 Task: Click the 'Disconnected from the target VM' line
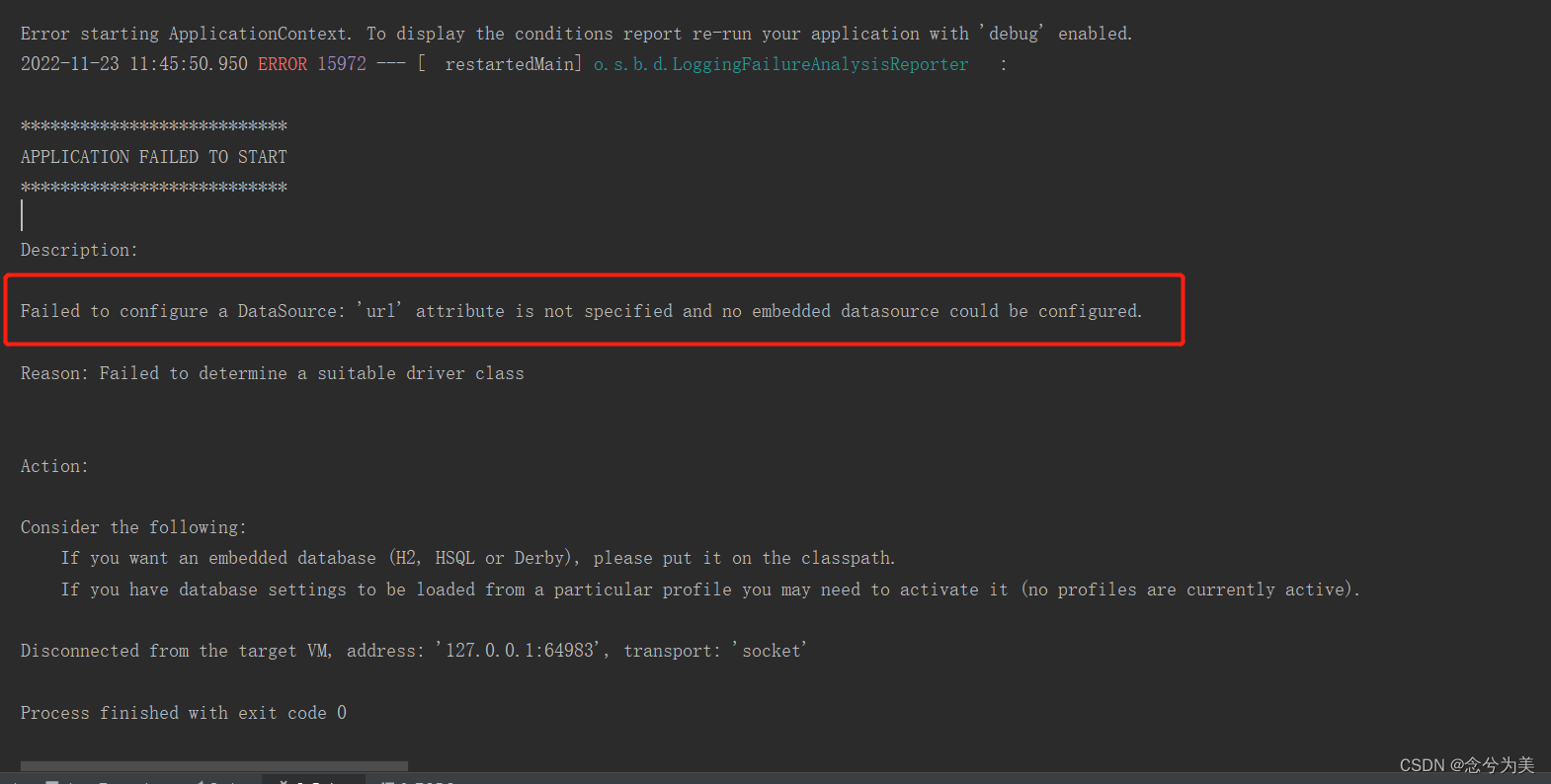tap(414, 651)
